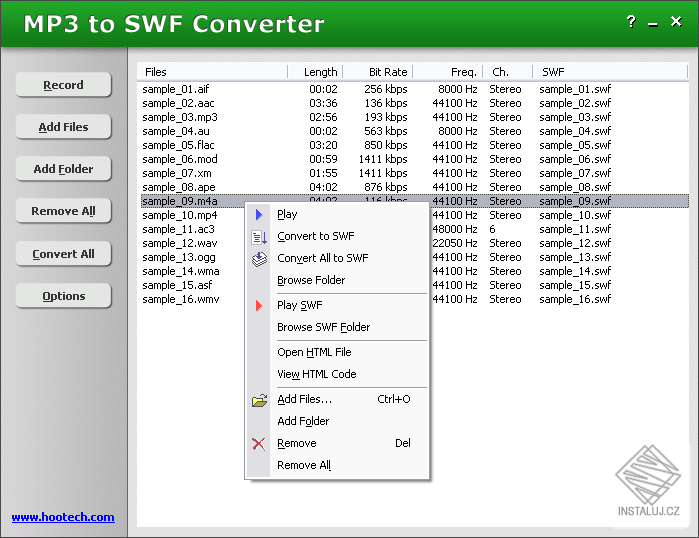Sort by the Ch. column header
This screenshot has height=538, width=699.
508,72
